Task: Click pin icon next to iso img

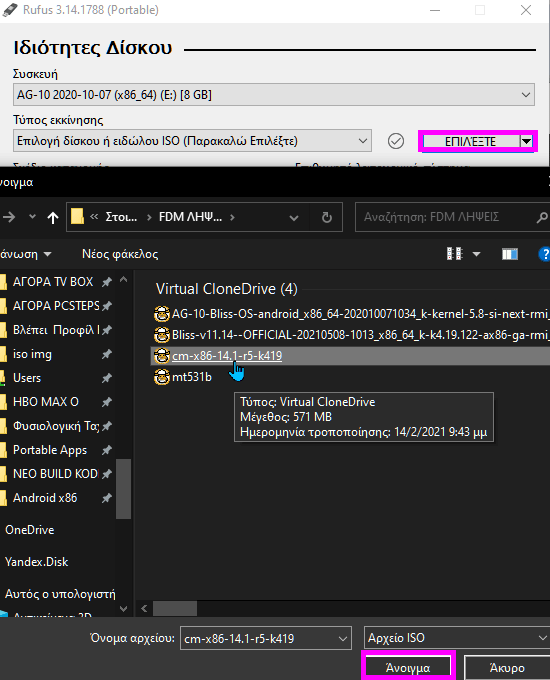Action: tap(107, 355)
